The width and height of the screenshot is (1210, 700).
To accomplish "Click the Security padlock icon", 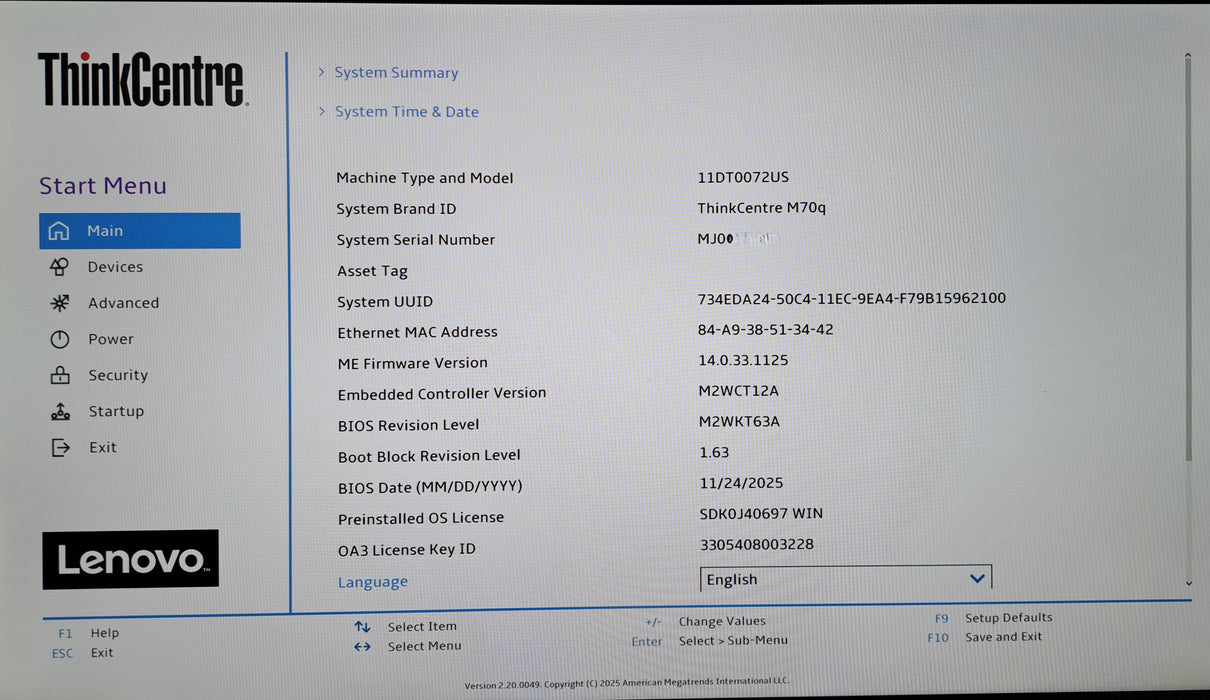I will tap(60, 375).
